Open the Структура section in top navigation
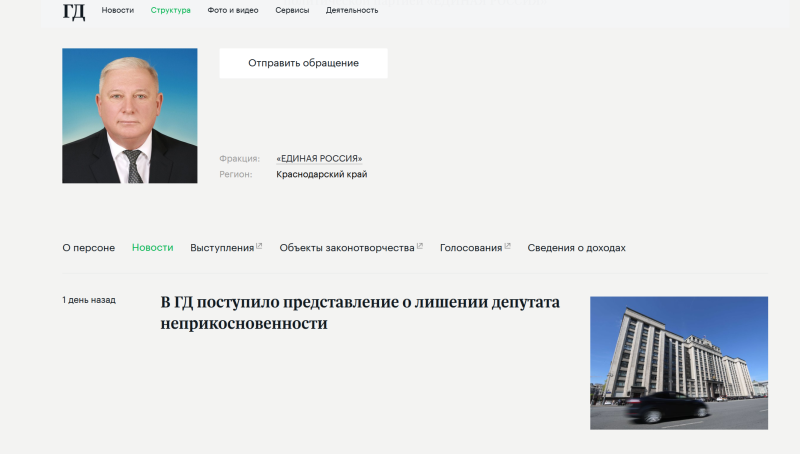The image size is (800, 454). (x=170, y=10)
